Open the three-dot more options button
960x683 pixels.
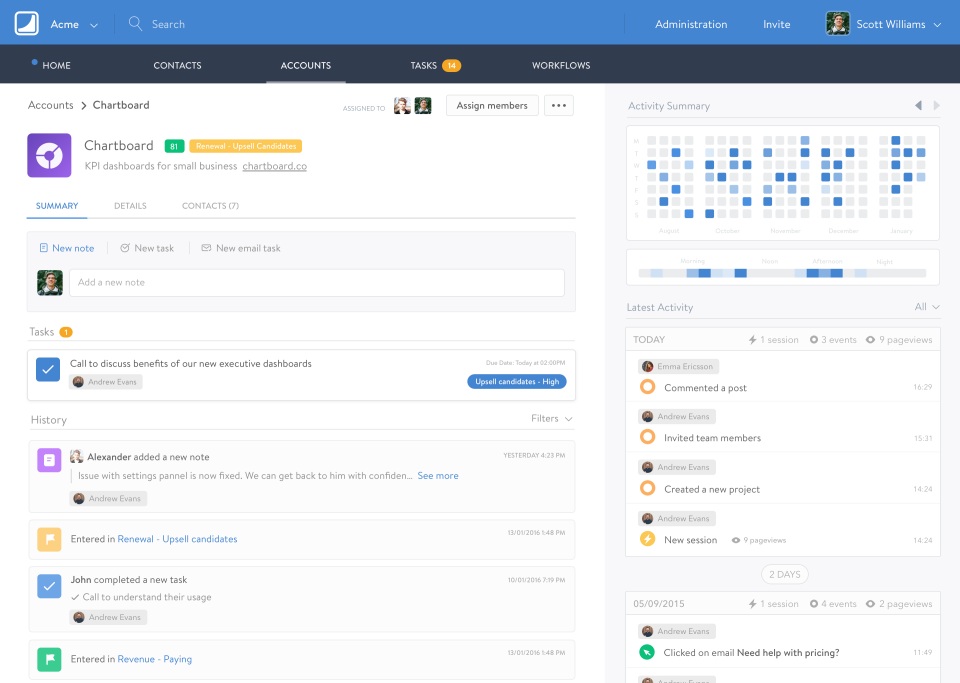pos(558,105)
